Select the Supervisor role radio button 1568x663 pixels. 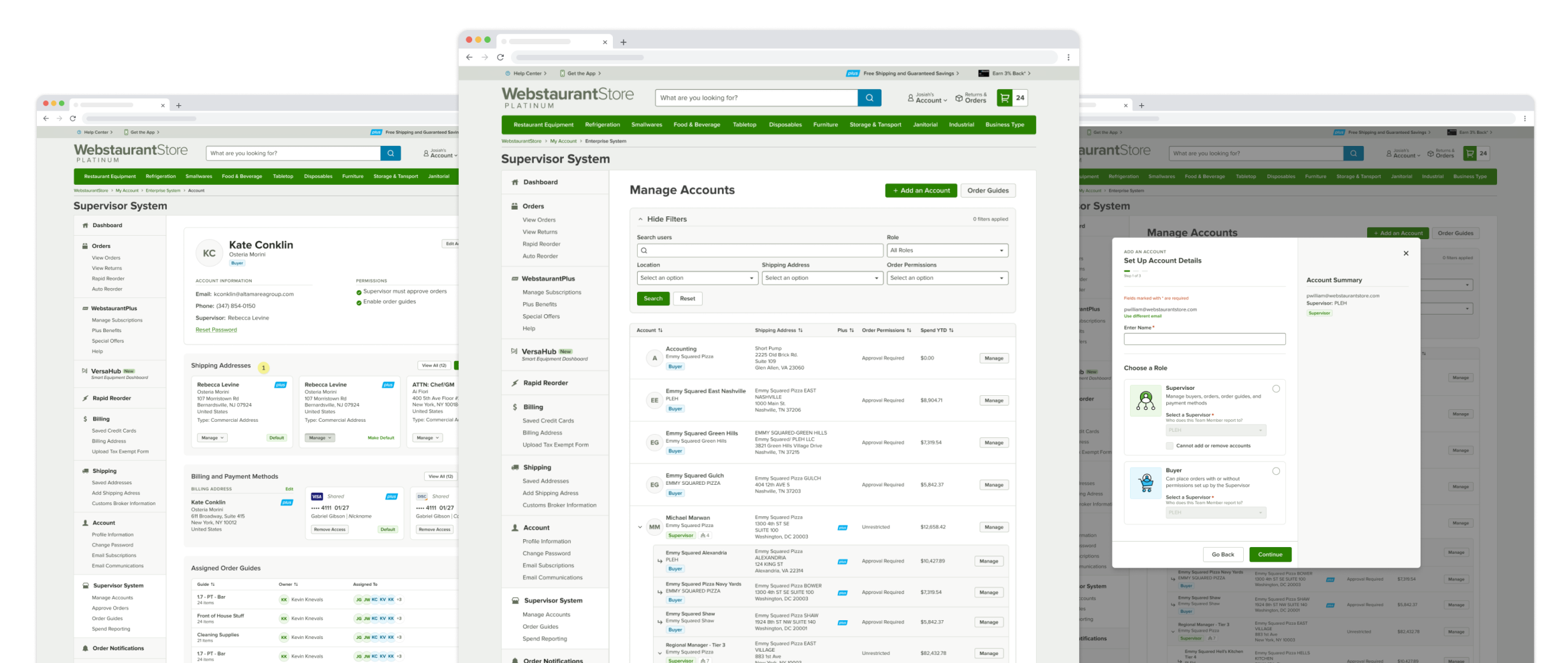(1276, 389)
